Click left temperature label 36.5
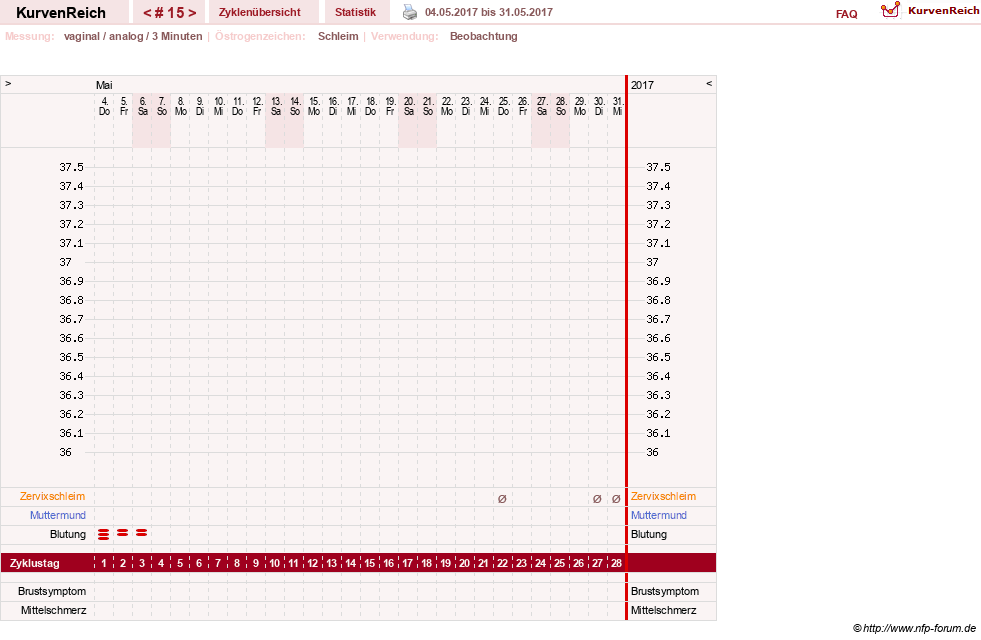The image size is (981, 640). click(x=71, y=357)
